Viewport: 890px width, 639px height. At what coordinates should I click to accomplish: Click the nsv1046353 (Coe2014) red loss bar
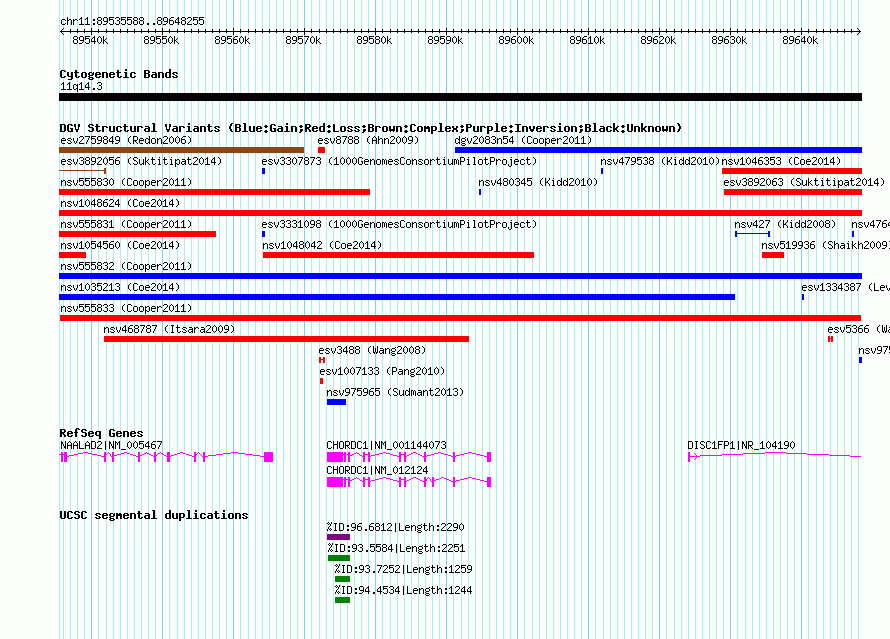coord(792,171)
